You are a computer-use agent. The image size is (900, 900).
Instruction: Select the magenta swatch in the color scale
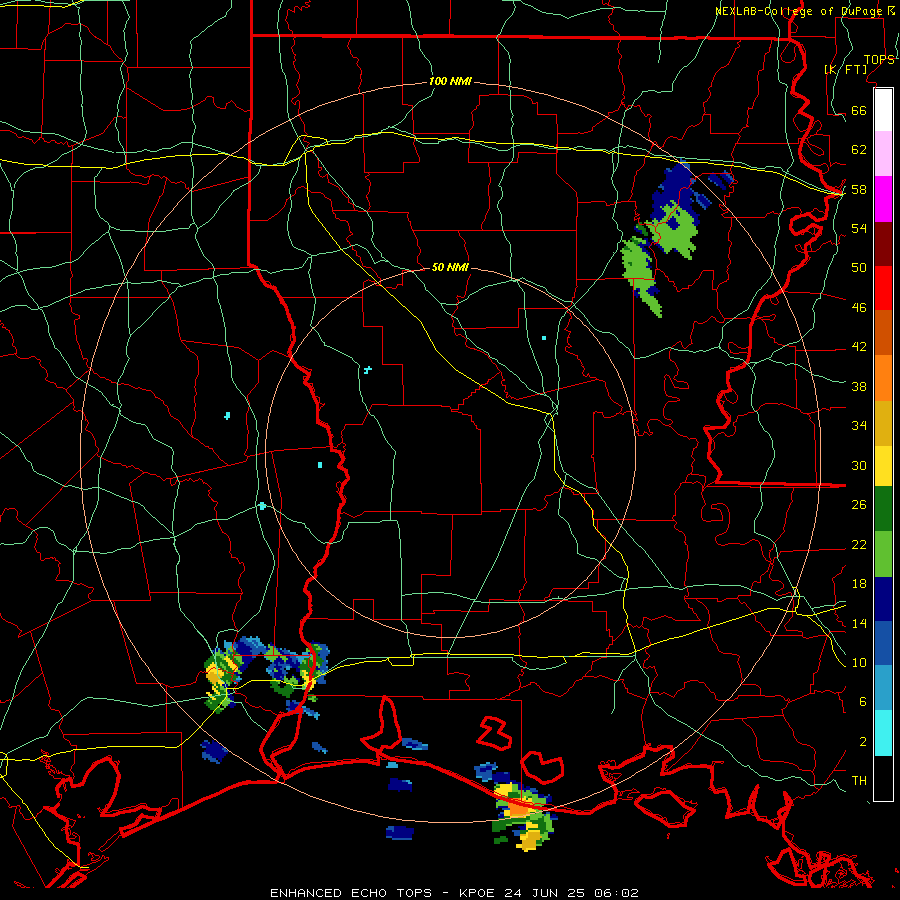[x=883, y=199]
